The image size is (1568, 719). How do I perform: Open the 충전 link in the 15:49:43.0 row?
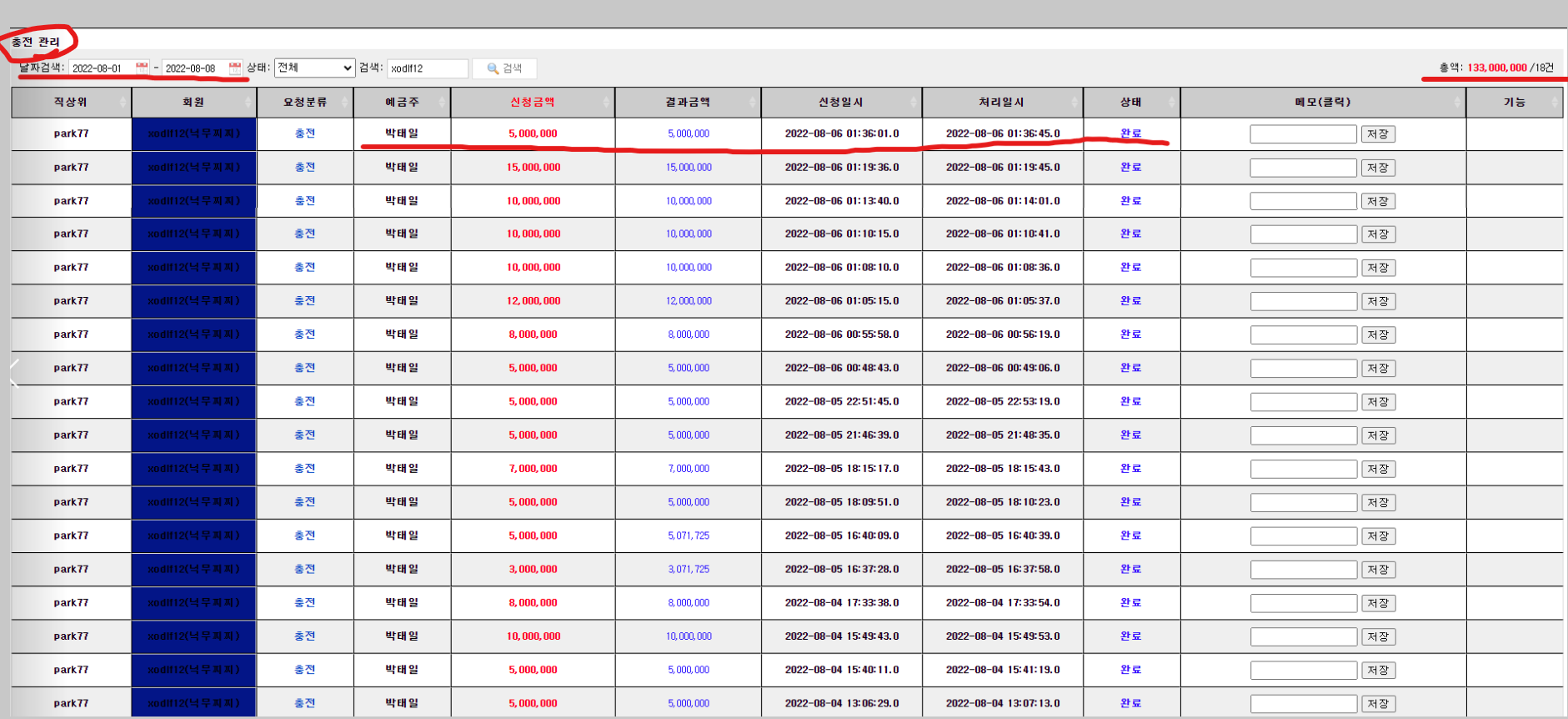305,636
